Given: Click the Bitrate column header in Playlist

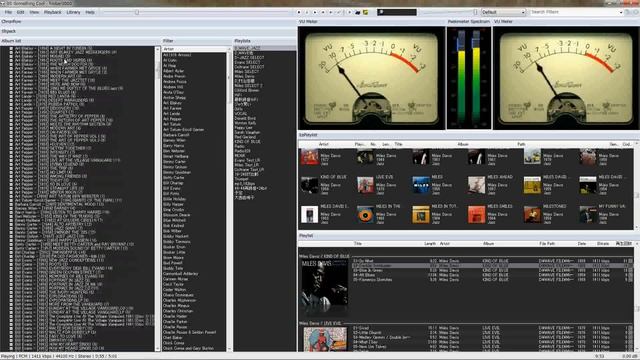Looking at the screenshot, I should (603, 244).
